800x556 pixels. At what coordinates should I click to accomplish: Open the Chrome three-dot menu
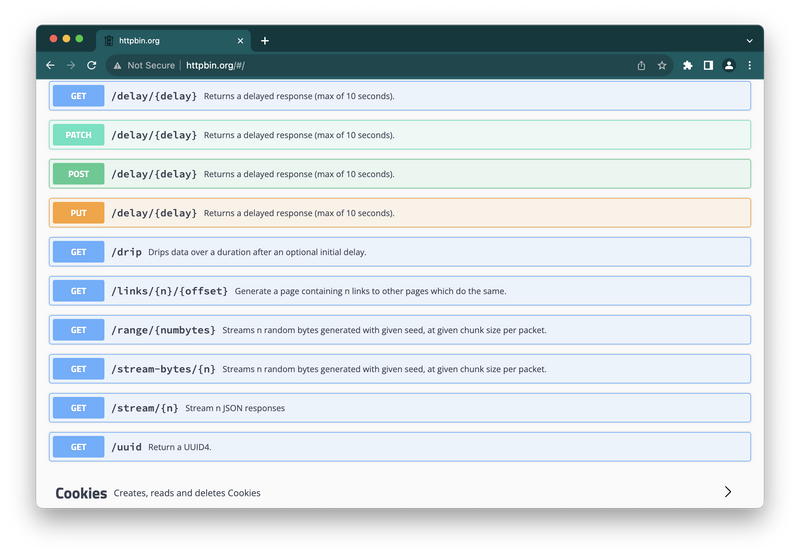tap(750, 65)
